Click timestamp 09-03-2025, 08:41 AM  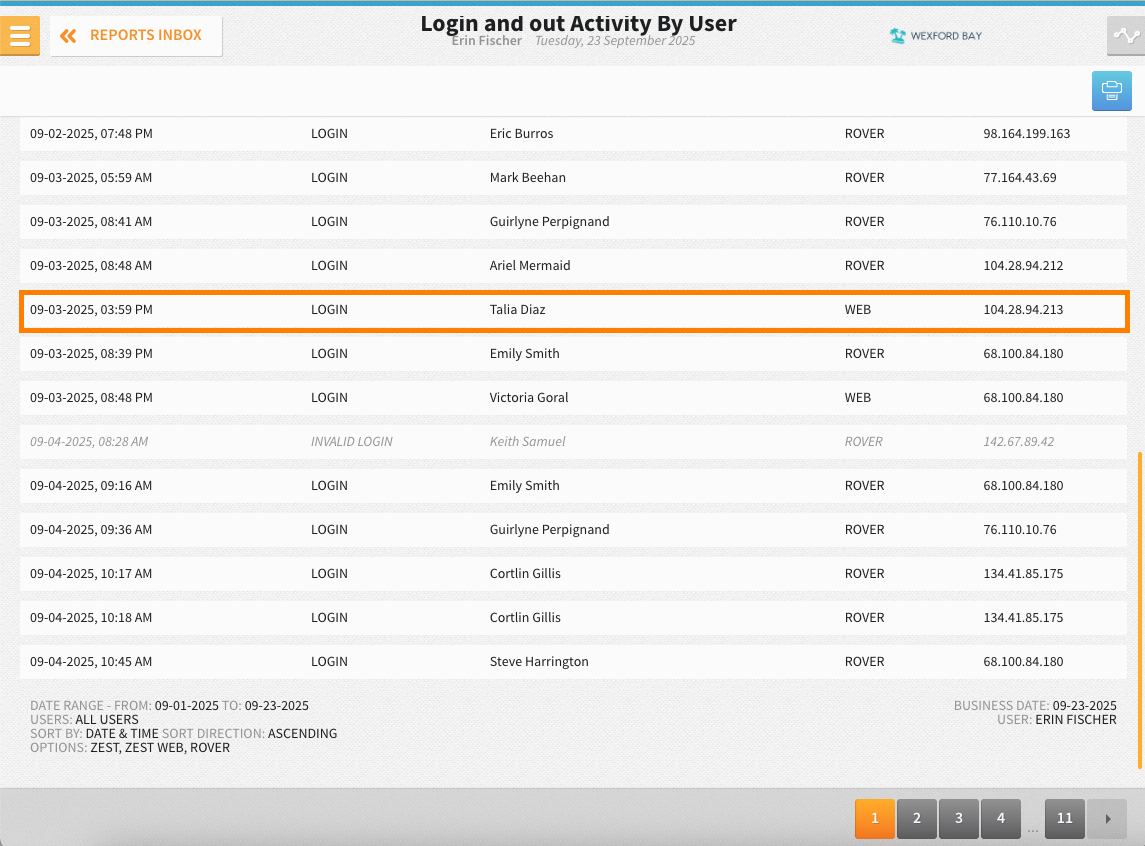coord(91,222)
